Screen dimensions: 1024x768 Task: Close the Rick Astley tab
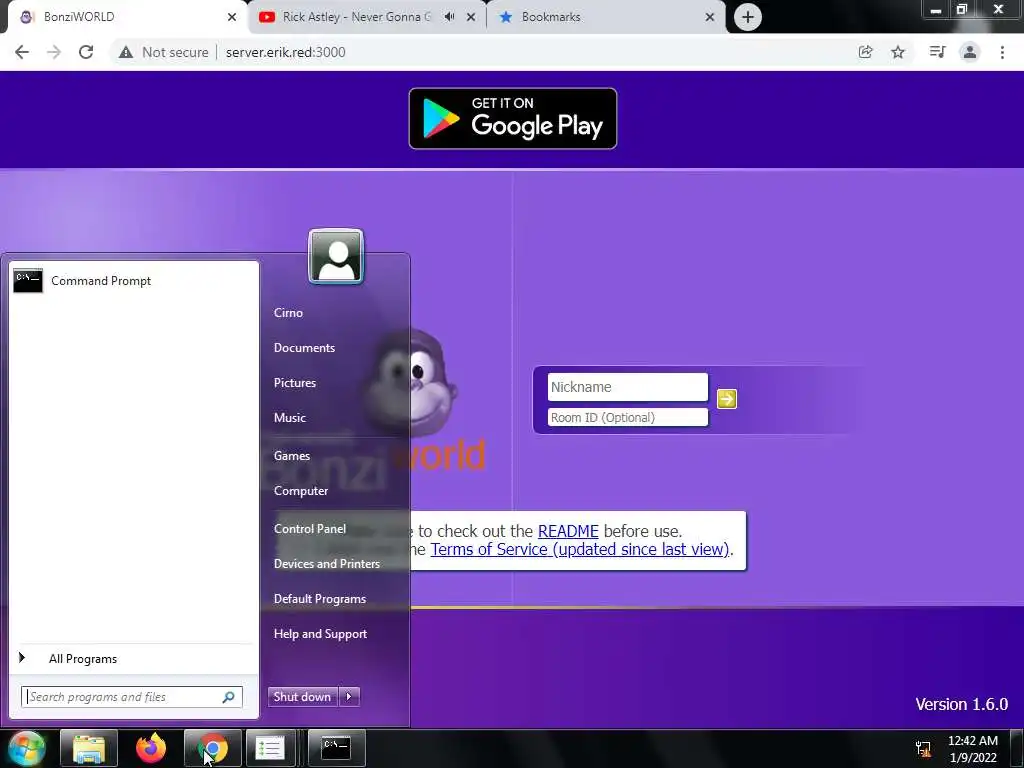tap(471, 17)
